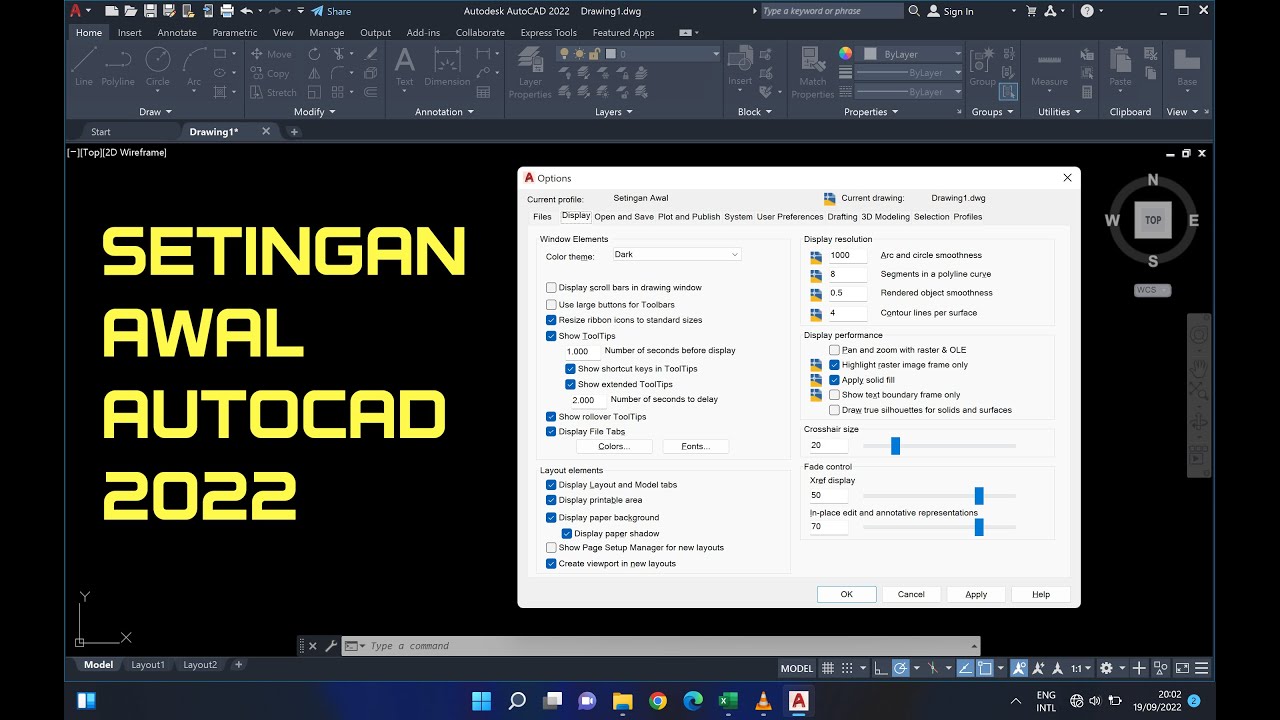Click OK in Options dialog

[846, 594]
